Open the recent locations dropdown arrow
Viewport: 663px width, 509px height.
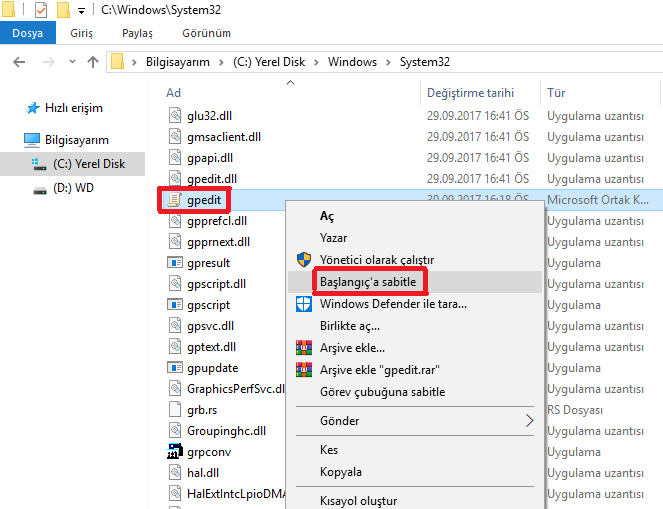pyautogui.click(x=72, y=62)
